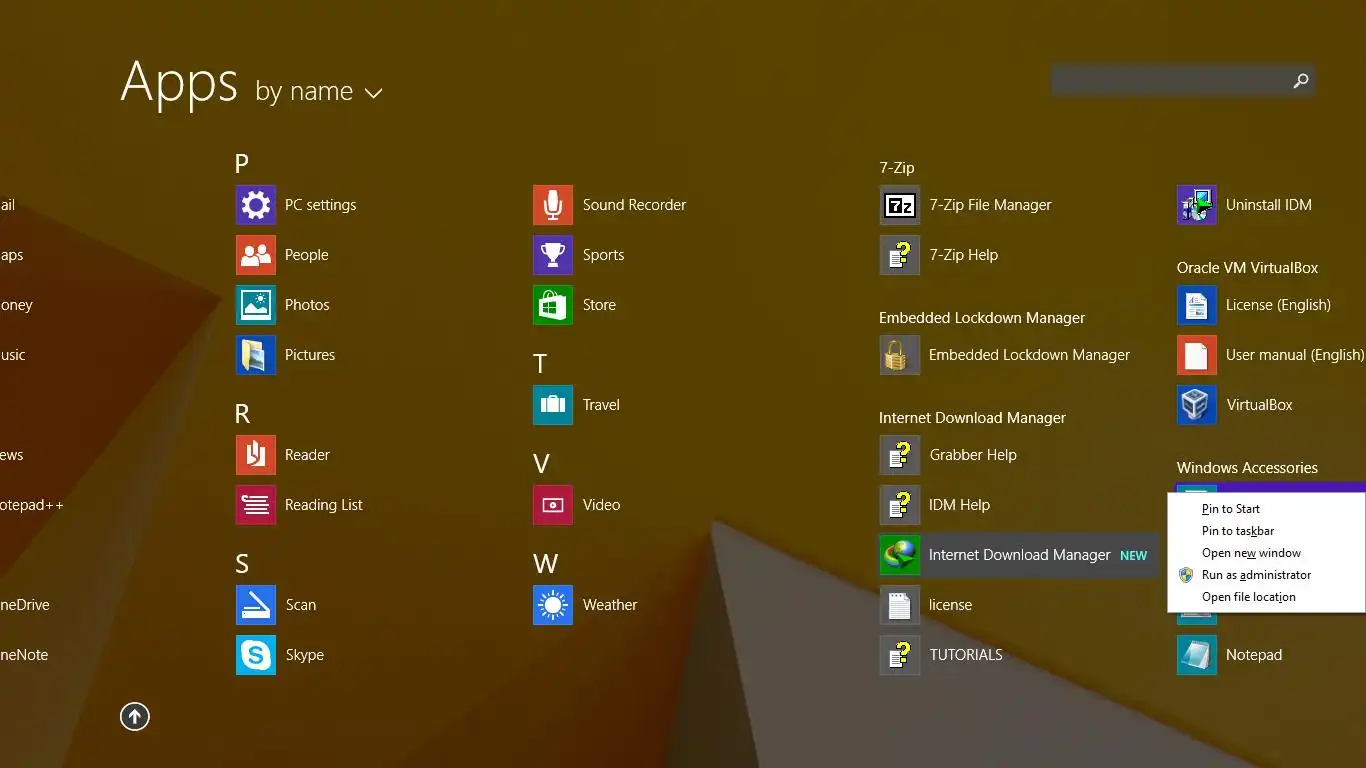The image size is (1366, 768).
Task: Click the 'Oracle VM VirtualBox' group heading
Action: tap(1247, 268)
